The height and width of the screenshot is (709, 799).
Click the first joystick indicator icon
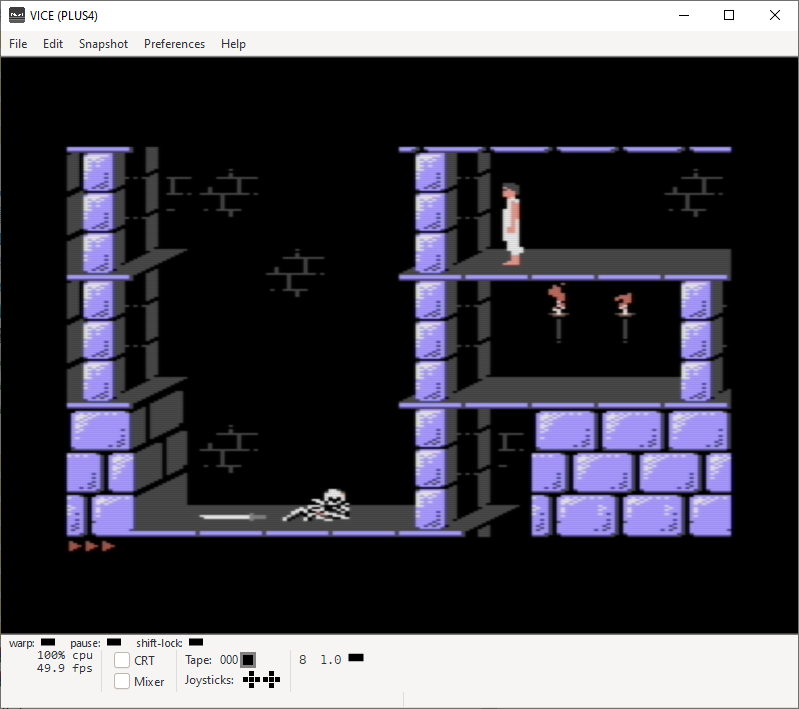(251, 679)
